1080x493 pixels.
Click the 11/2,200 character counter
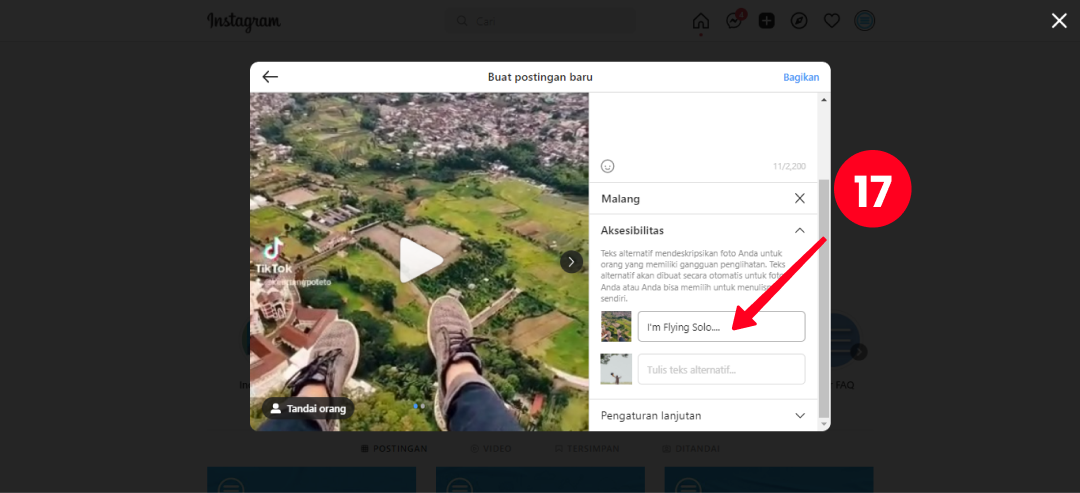pyautogui.click(x=789, y=167)
